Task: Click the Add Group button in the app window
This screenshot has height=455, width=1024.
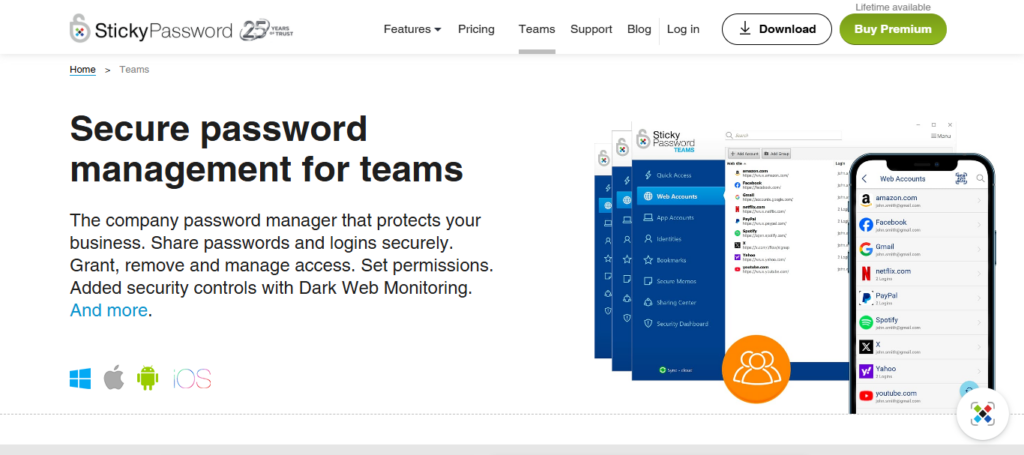Action: tap(776, 153)
